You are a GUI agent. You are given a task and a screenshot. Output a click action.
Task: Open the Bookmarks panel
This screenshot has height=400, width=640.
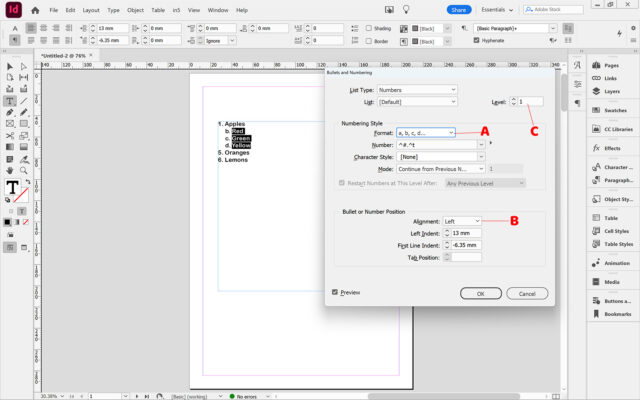tap(617, 313)
